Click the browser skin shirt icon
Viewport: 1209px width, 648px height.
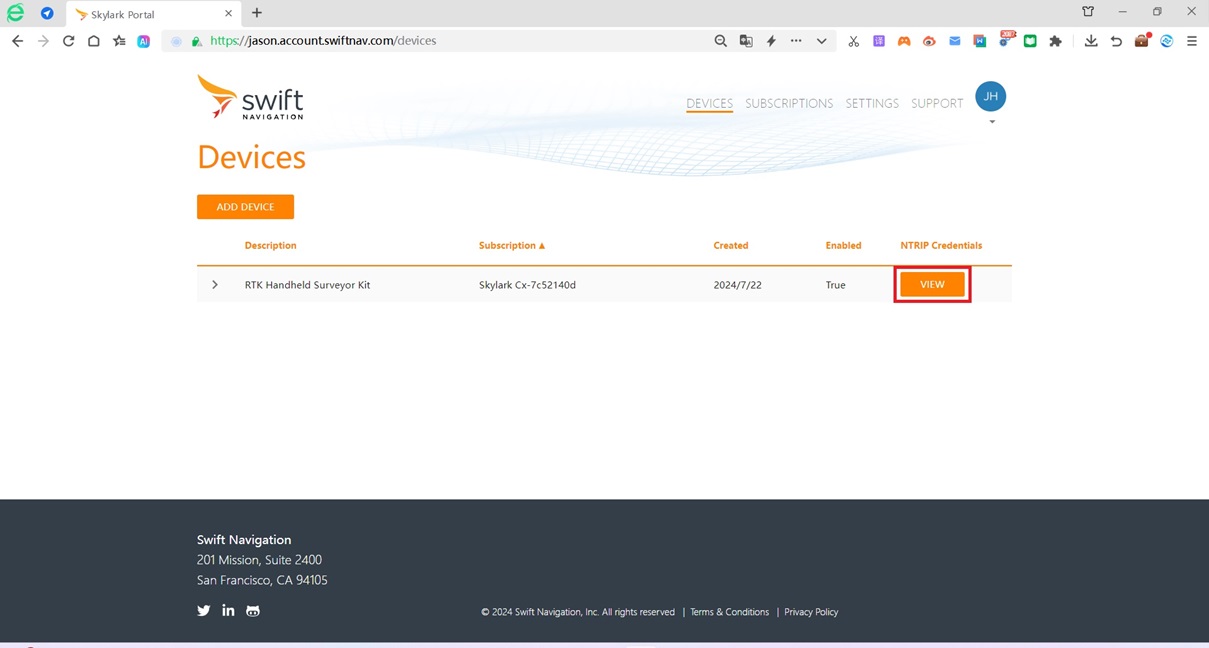[x=1088, y=12]
